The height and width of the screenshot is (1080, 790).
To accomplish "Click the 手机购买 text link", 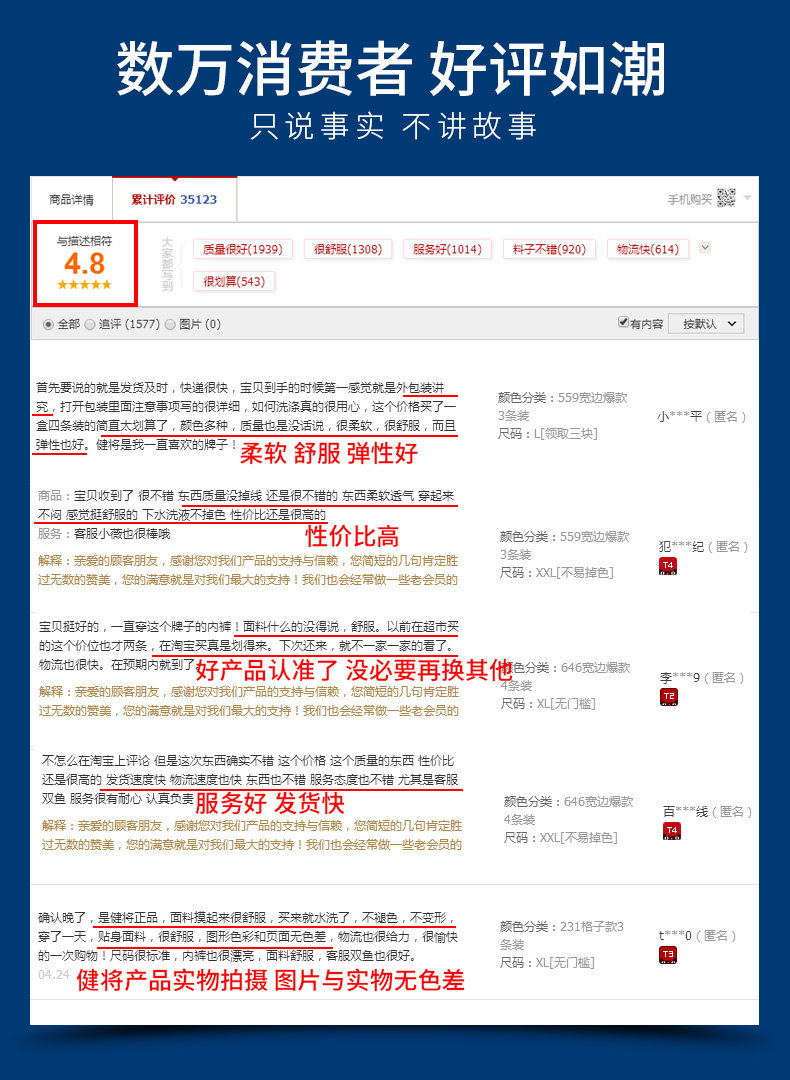I will tap(689, 200).
